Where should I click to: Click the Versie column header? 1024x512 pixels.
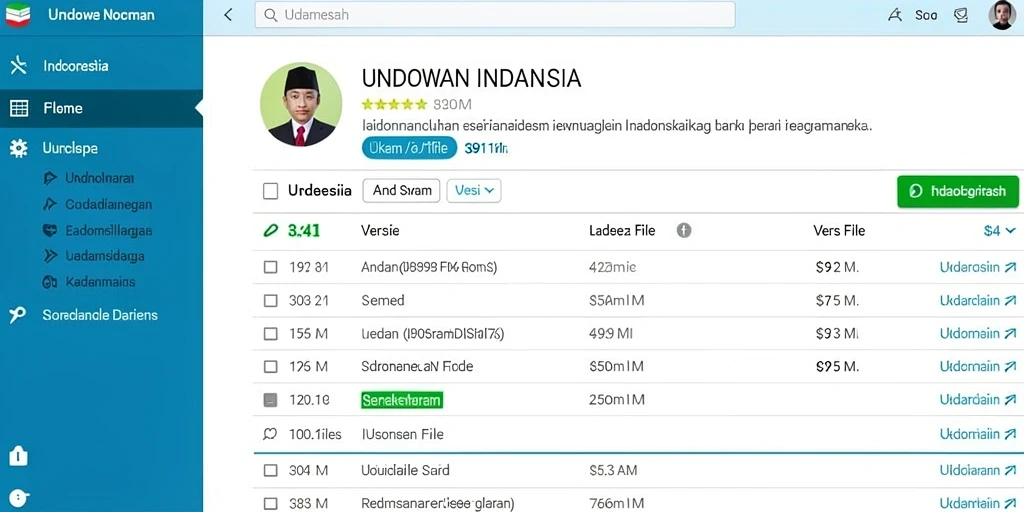380,231
